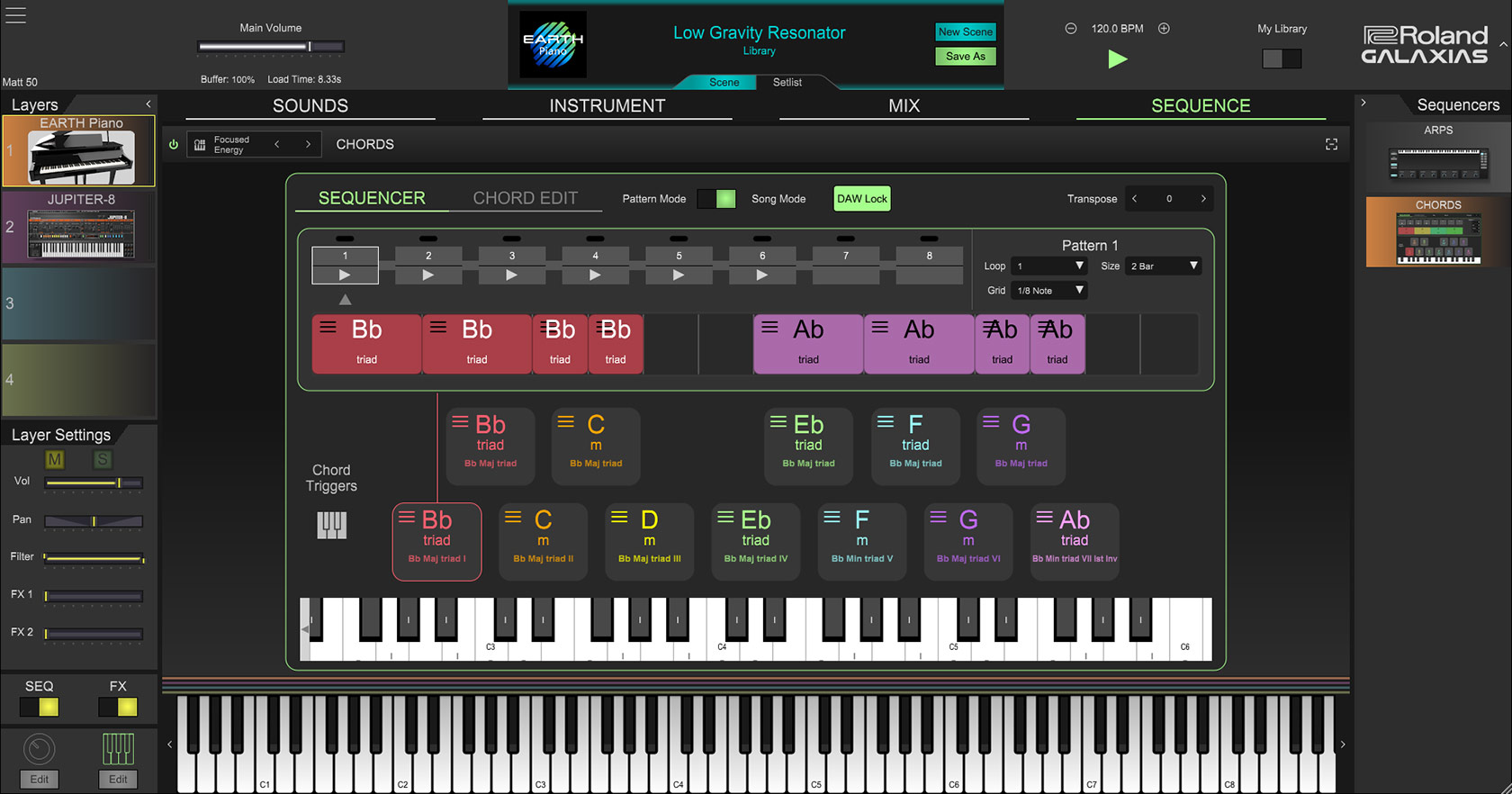
Task: Open the Size 2 Bar dropdown
Action: pos(1164,266)
